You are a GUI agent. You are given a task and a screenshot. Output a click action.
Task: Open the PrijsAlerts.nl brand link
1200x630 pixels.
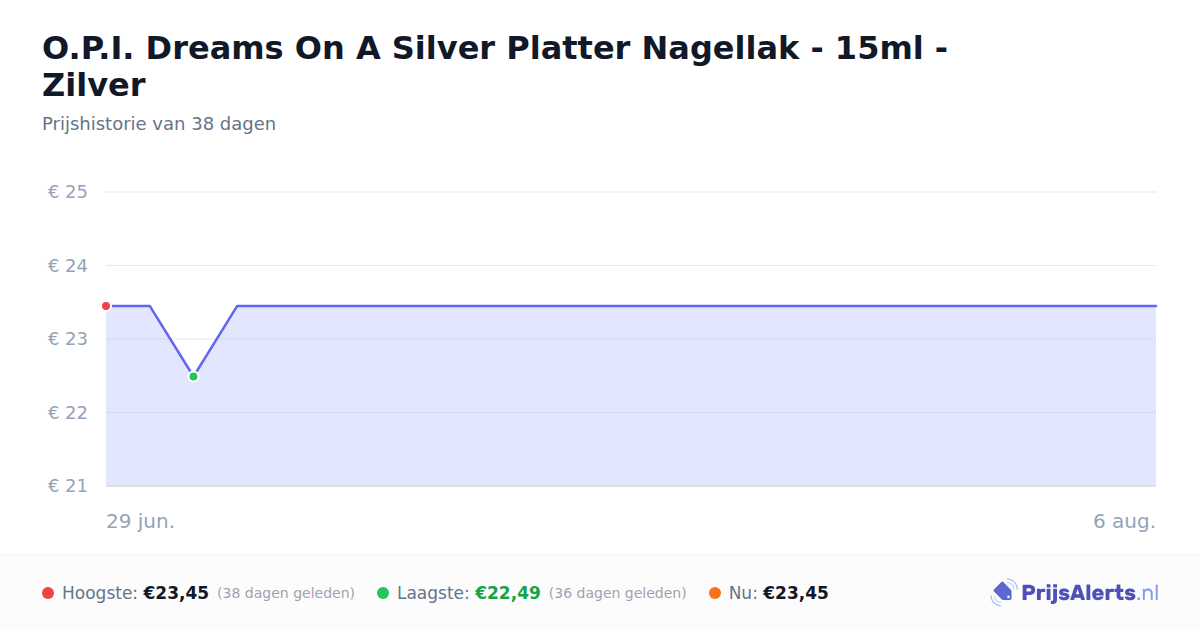[x=1075, y=593]
